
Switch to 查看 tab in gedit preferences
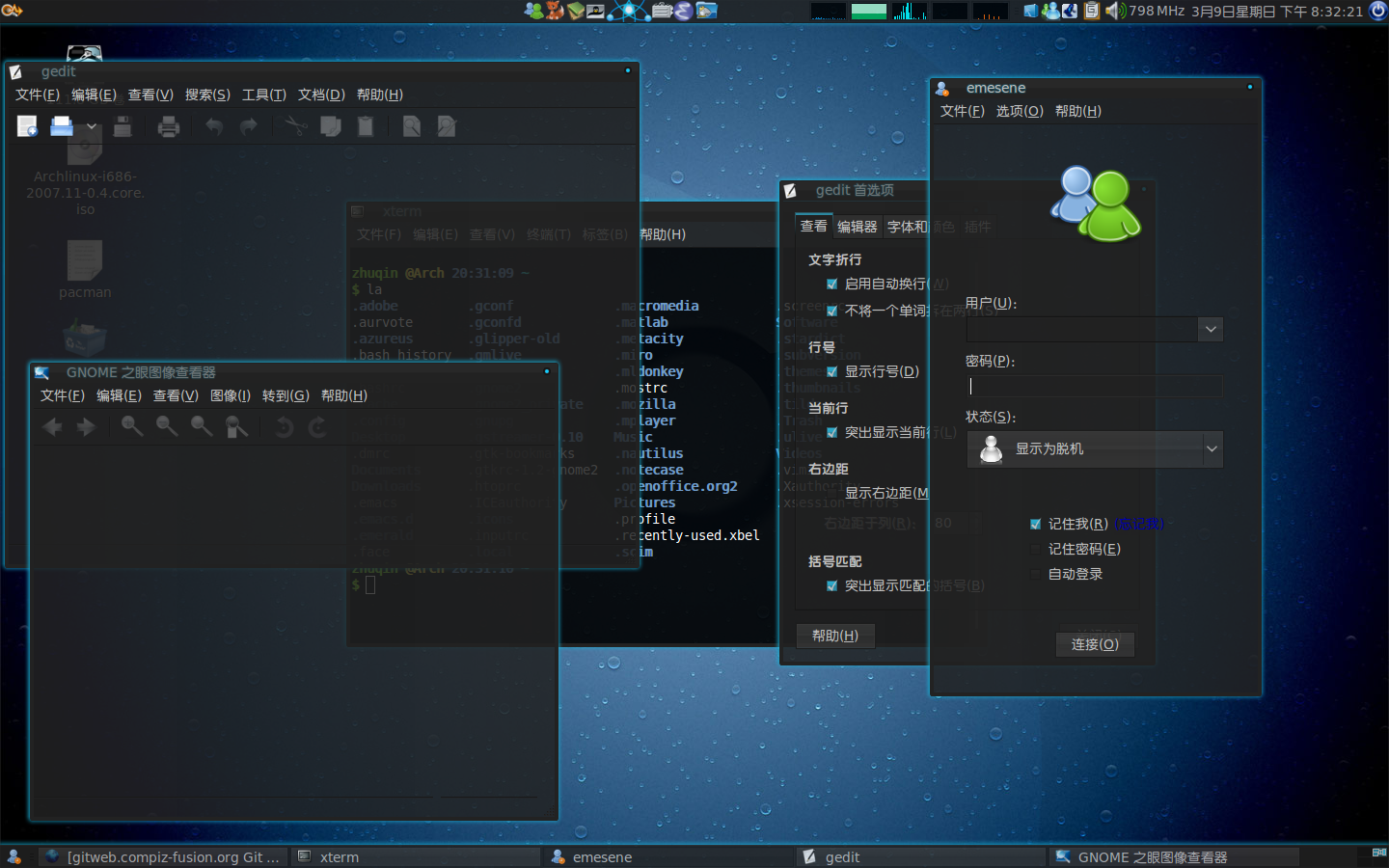point(813,226)
